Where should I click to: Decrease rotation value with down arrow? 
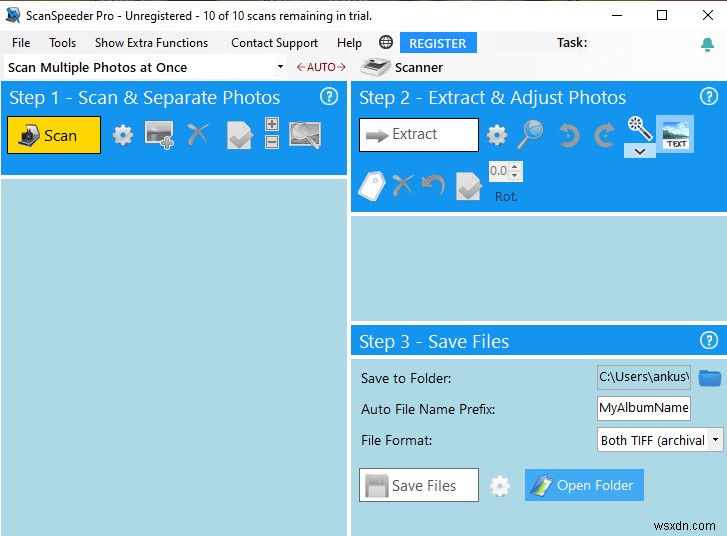tap(514, 176)
